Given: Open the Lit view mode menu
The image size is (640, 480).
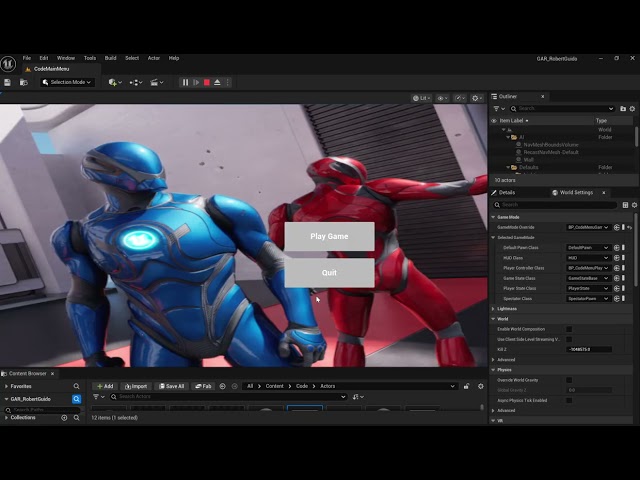Looking at the screenshot, I should point(422,98).
